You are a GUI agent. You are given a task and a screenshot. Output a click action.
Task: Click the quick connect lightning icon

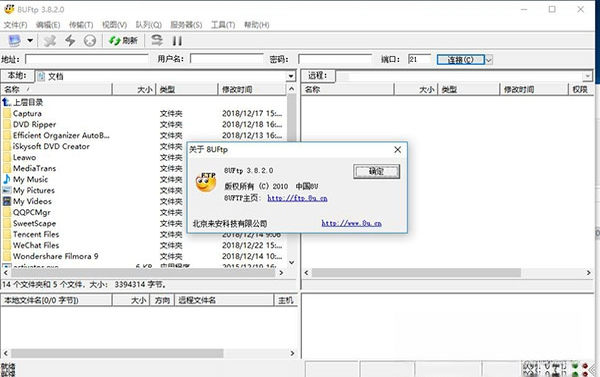point(70,40)
